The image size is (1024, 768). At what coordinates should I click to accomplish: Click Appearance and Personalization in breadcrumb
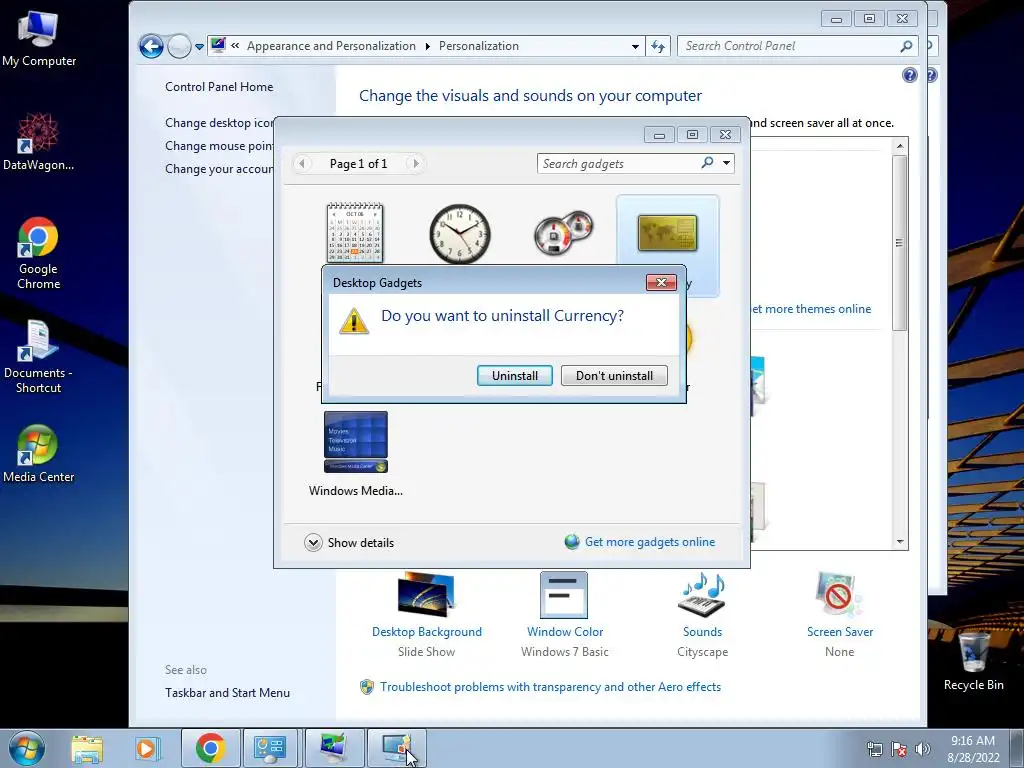pyautogui.click(x=331, y=46)
